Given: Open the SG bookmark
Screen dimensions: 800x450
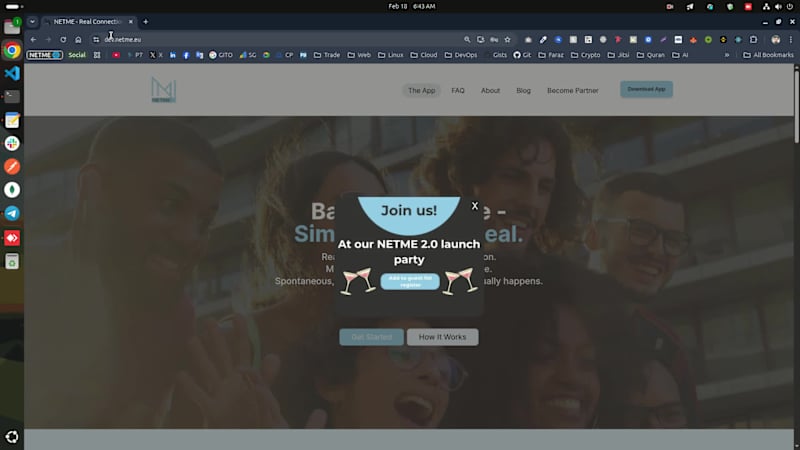Looking at the screenshot, I should point(248,55).
